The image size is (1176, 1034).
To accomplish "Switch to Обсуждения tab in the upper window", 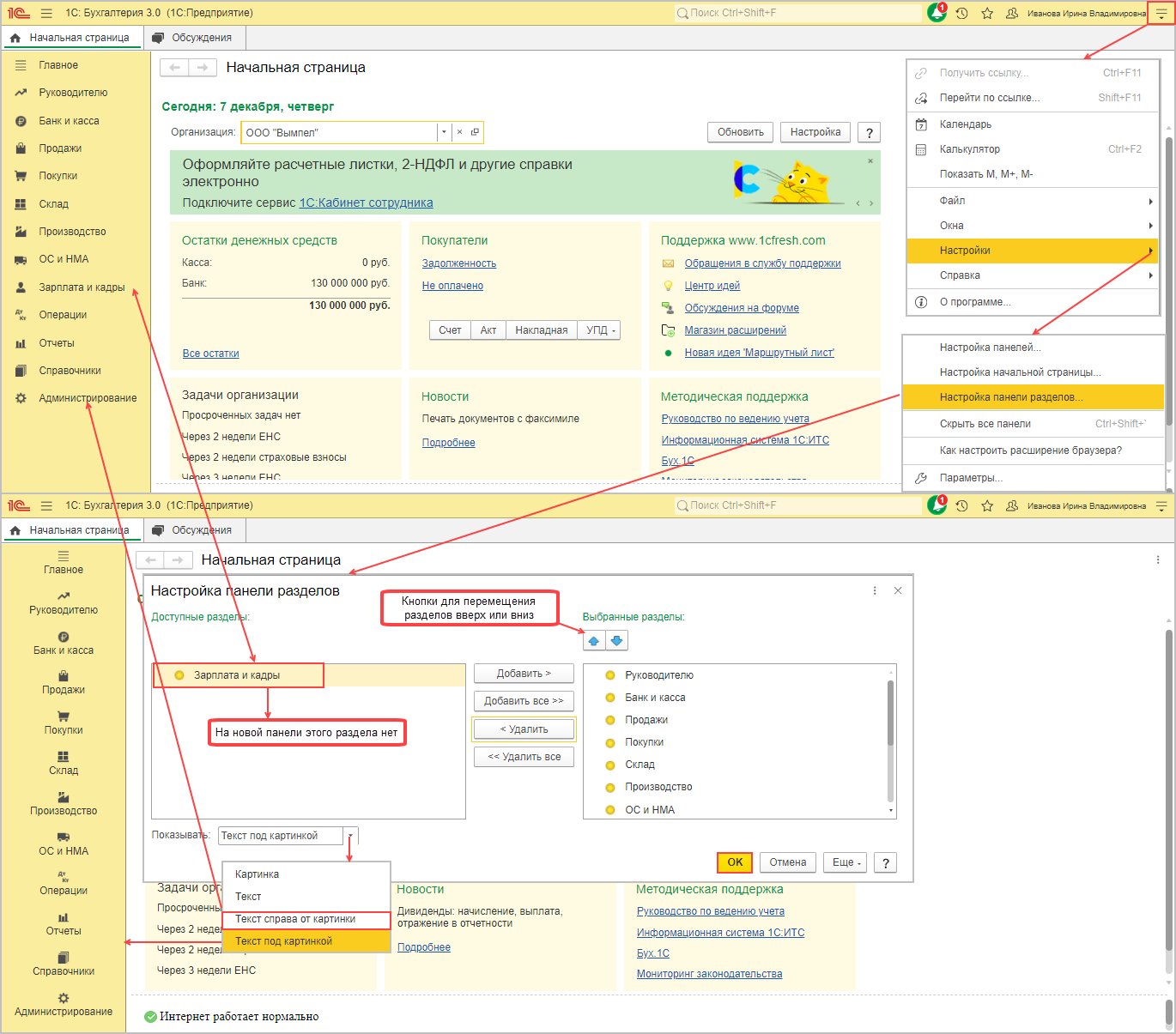I will [192, 38].
